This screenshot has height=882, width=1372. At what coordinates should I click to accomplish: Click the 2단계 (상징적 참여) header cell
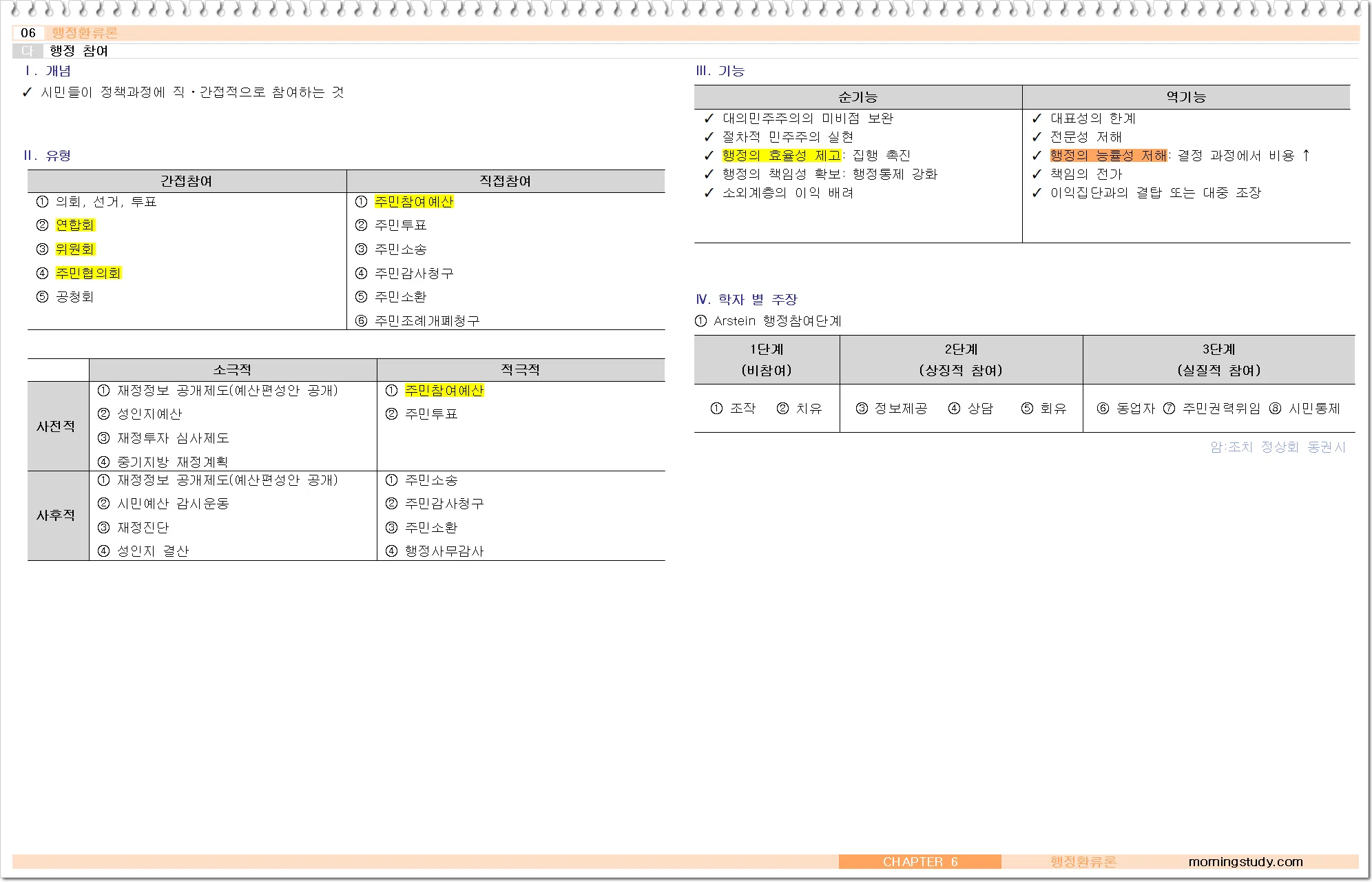pyautogui.click(x=962, y=360)
